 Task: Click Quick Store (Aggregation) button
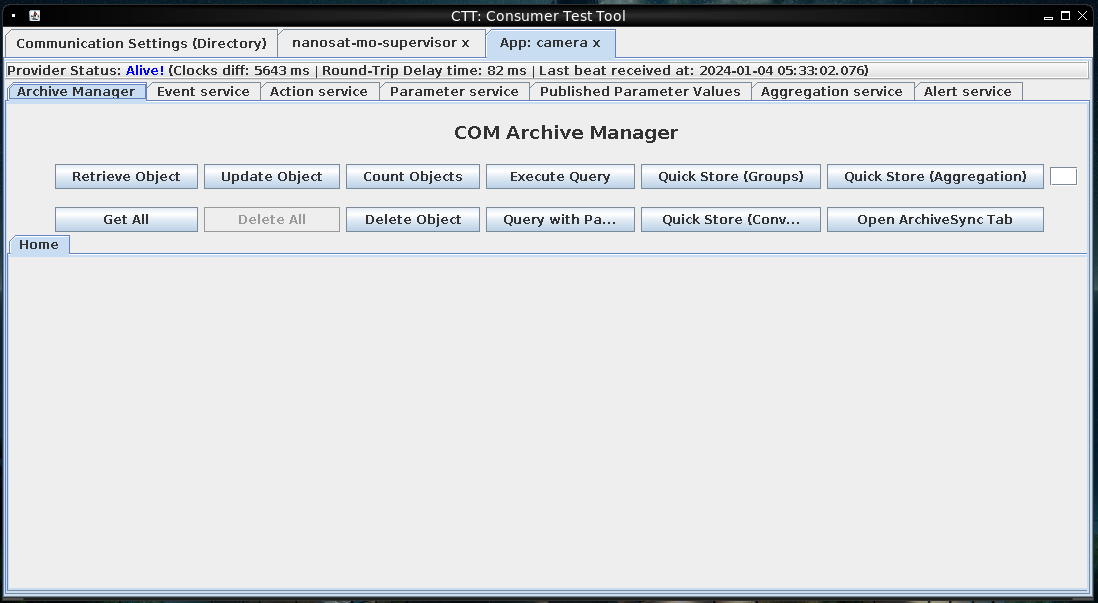tap(935, 176)
